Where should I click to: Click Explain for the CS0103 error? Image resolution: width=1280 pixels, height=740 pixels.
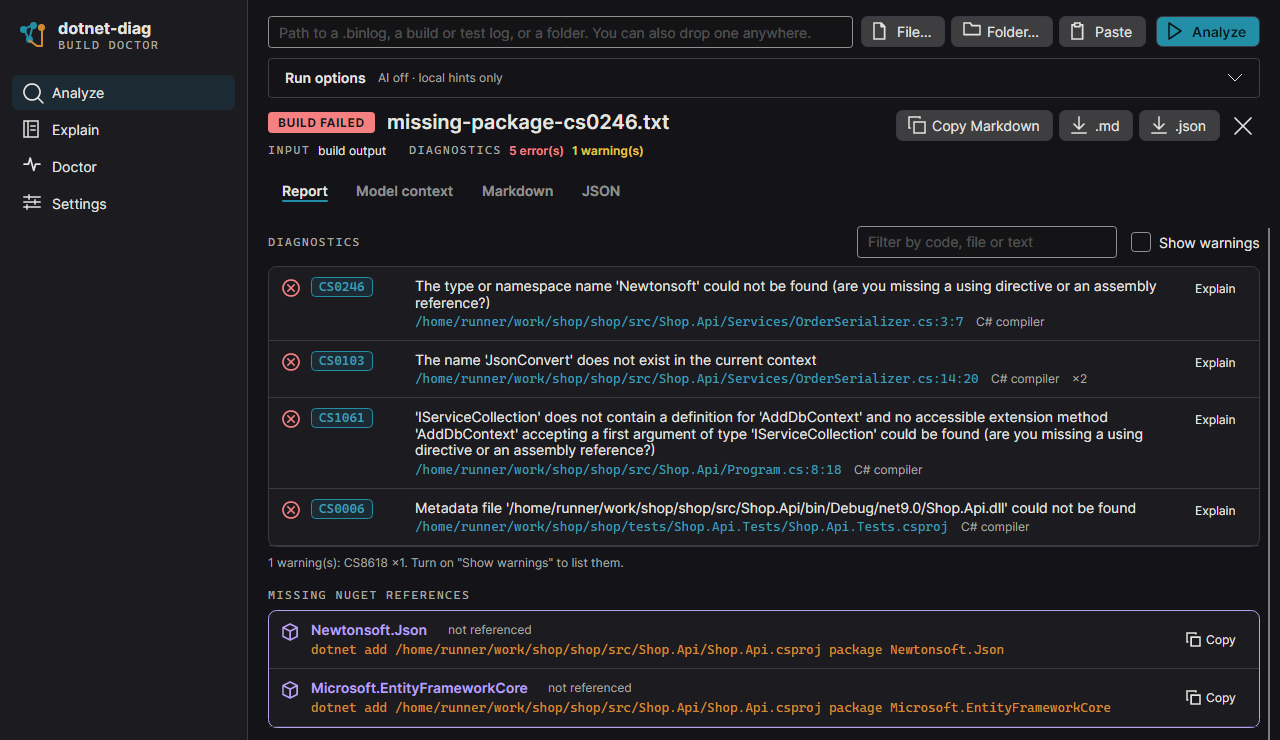pos(1215,362)
